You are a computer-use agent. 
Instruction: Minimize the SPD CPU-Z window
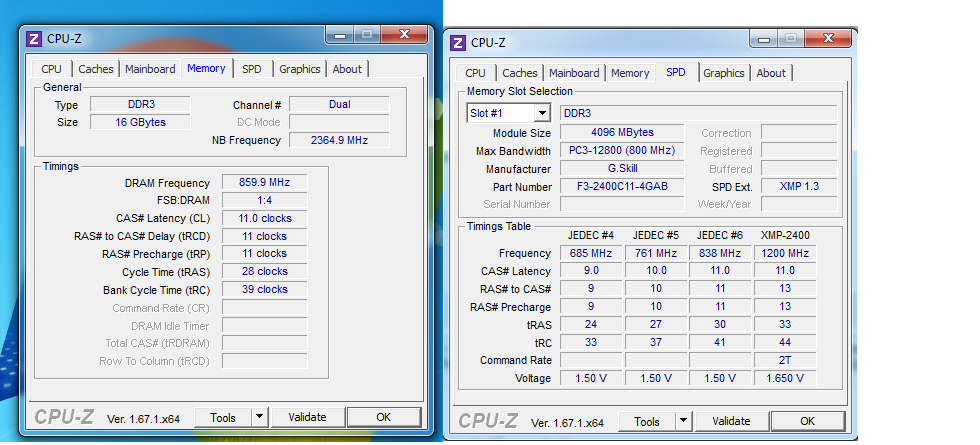(764, 39)
